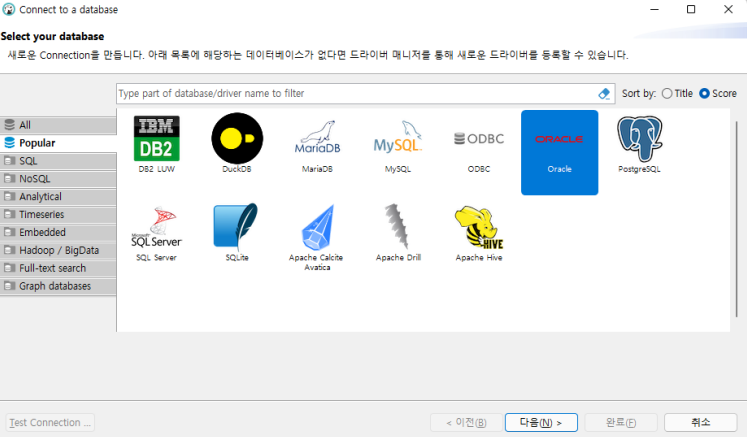Maximize the Connect to a database window
This screenshot has width=747, height=437.
click(x=691, y=10)
